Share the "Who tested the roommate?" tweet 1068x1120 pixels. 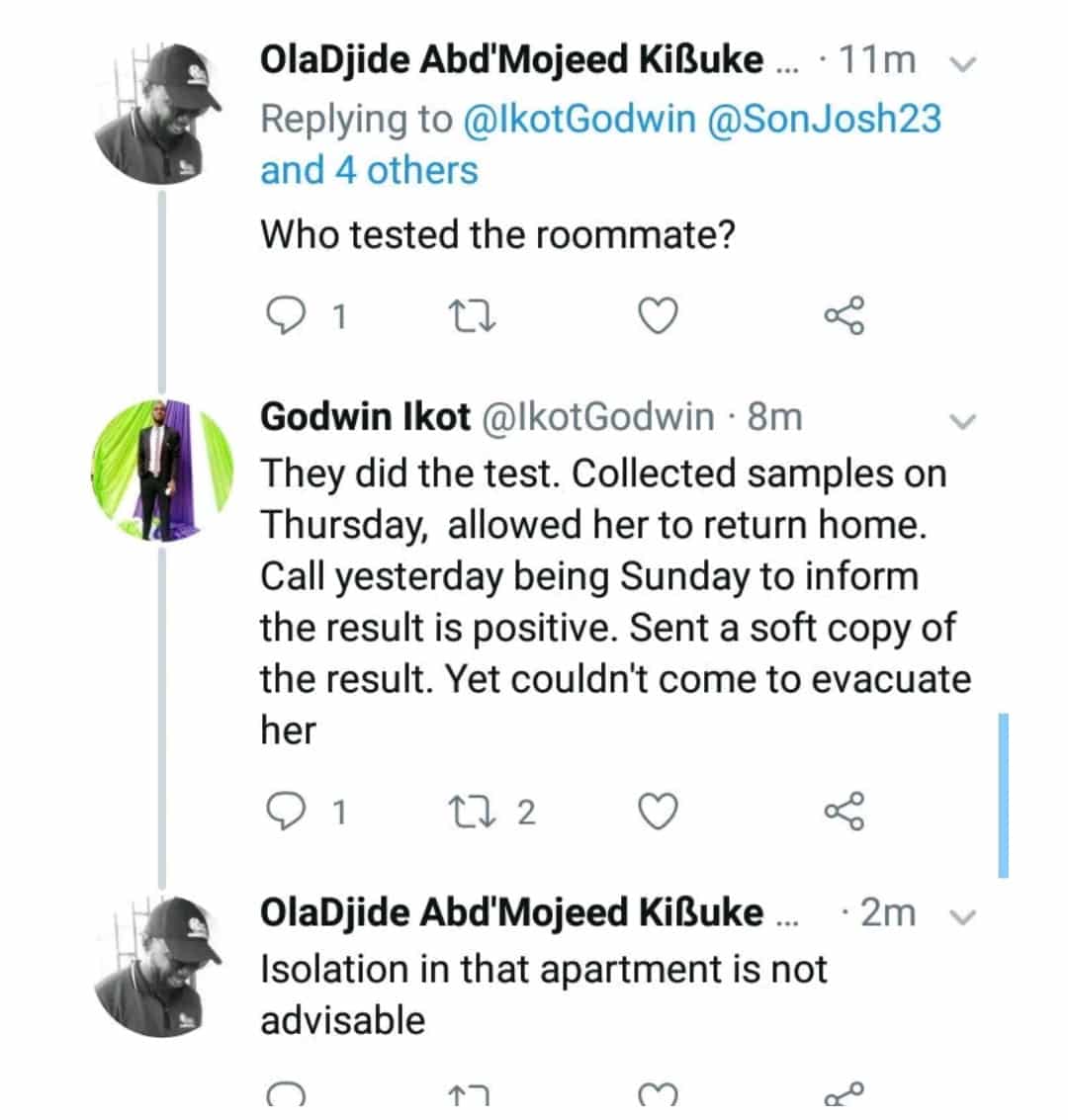(845, 316)
